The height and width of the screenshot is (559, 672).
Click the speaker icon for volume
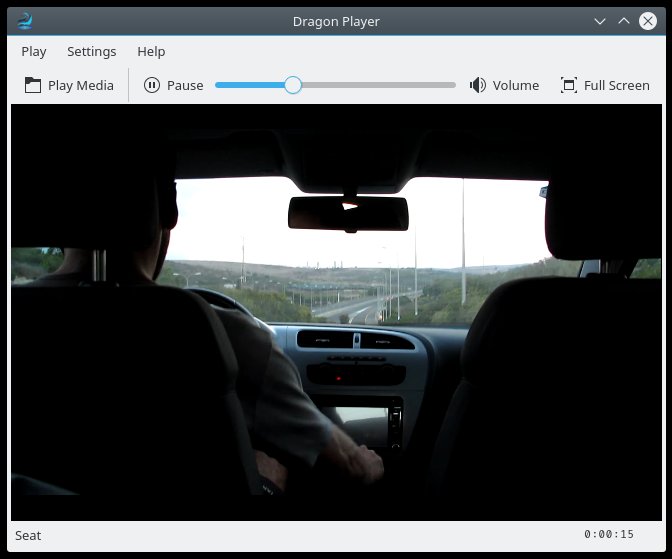point(478,85)
